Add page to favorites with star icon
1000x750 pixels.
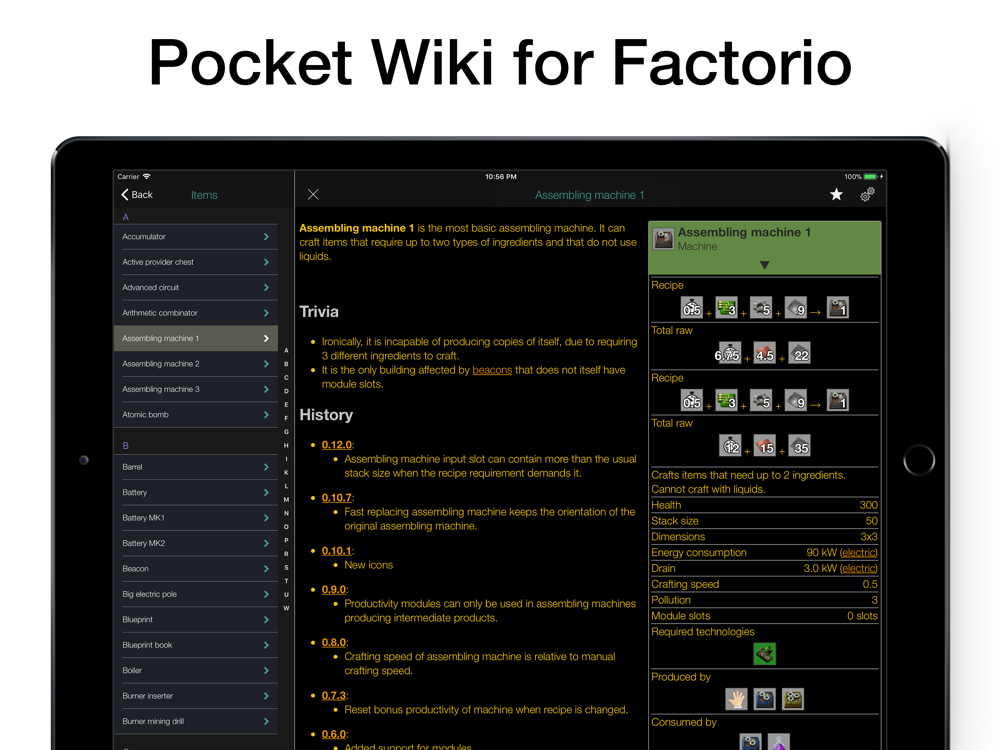(x=836, y=195)
